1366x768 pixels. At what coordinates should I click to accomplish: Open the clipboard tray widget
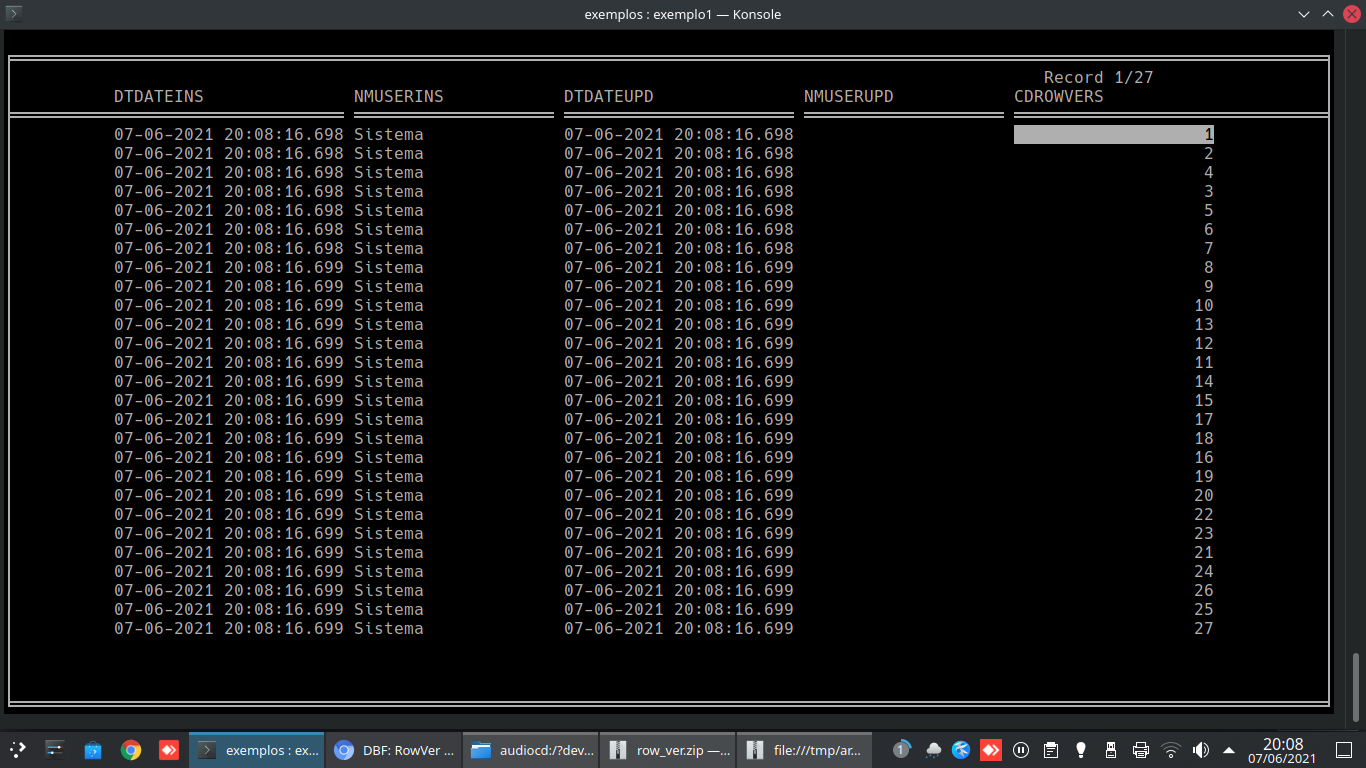pos(1051,749)
